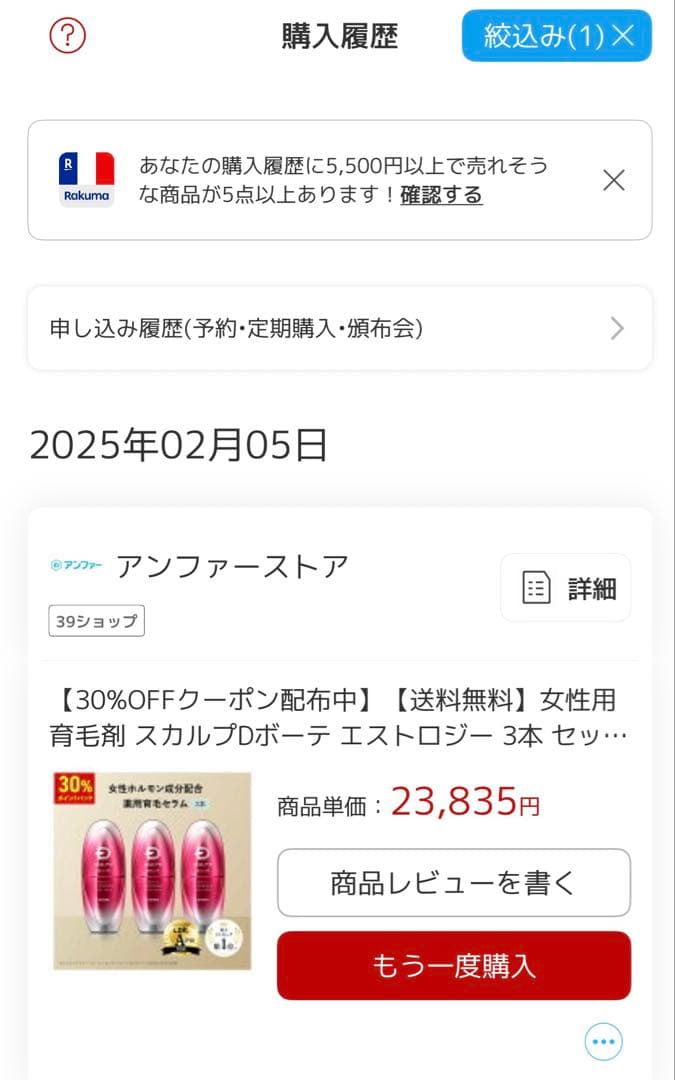The image size is (675, 1080).
Task: Open the 確認する link in the banner
Action: coord(441,195)
